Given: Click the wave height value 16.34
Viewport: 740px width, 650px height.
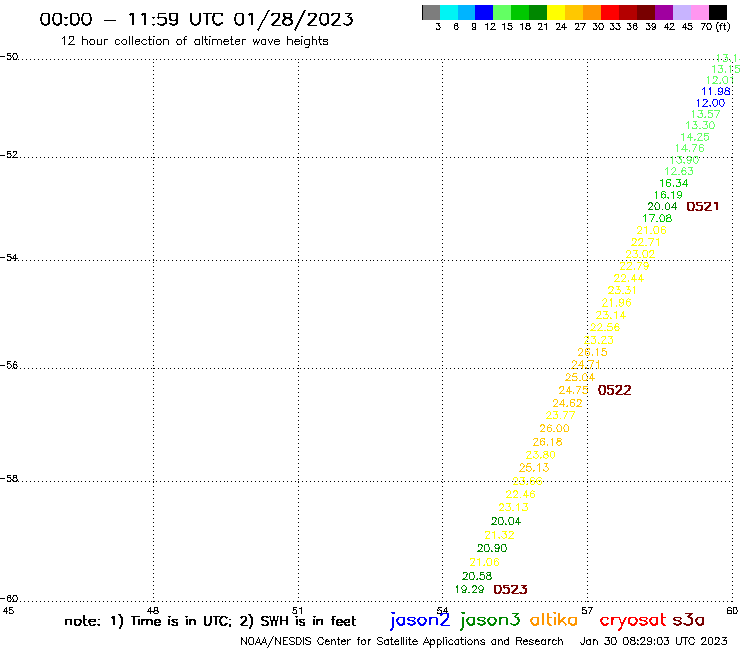Looking at the screenshot, I should point(674,183).
